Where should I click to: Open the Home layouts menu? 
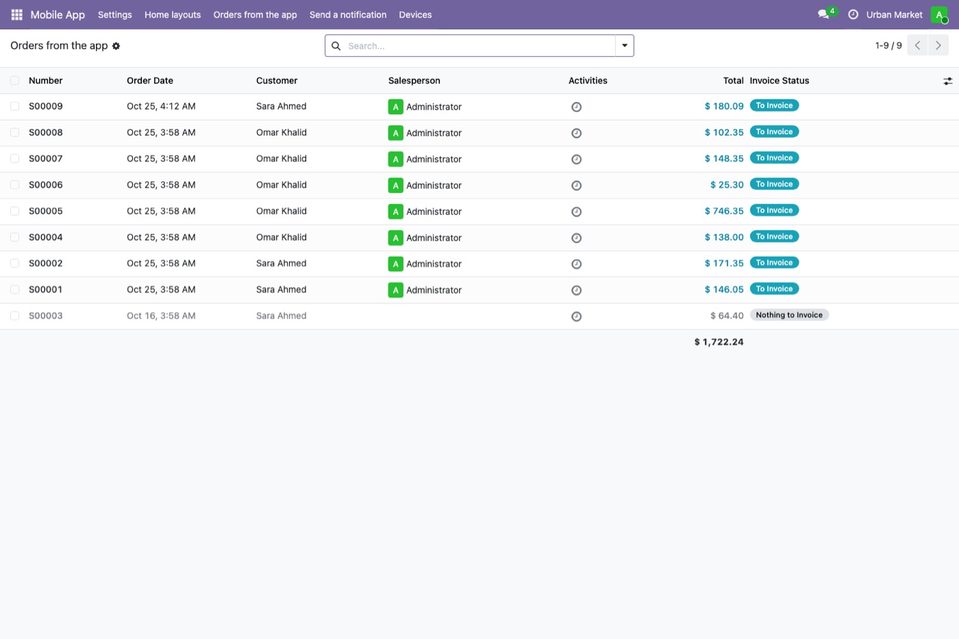tap(172, 15)
